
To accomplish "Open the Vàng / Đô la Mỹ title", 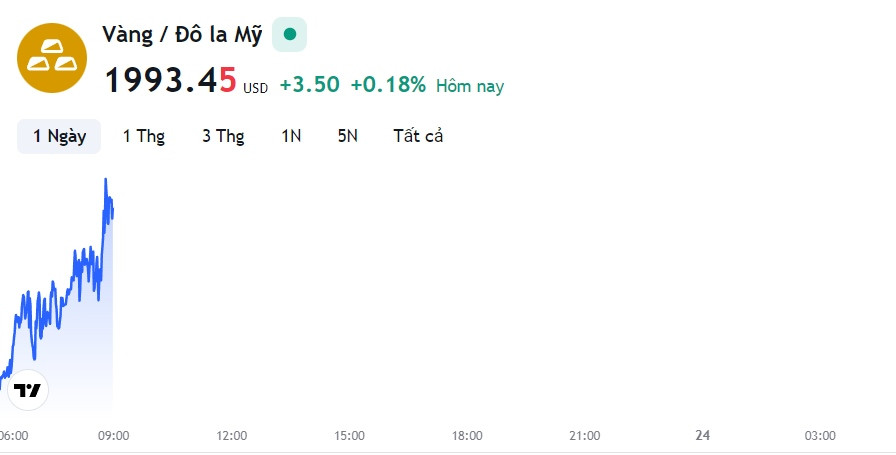I will pos(182,35).
